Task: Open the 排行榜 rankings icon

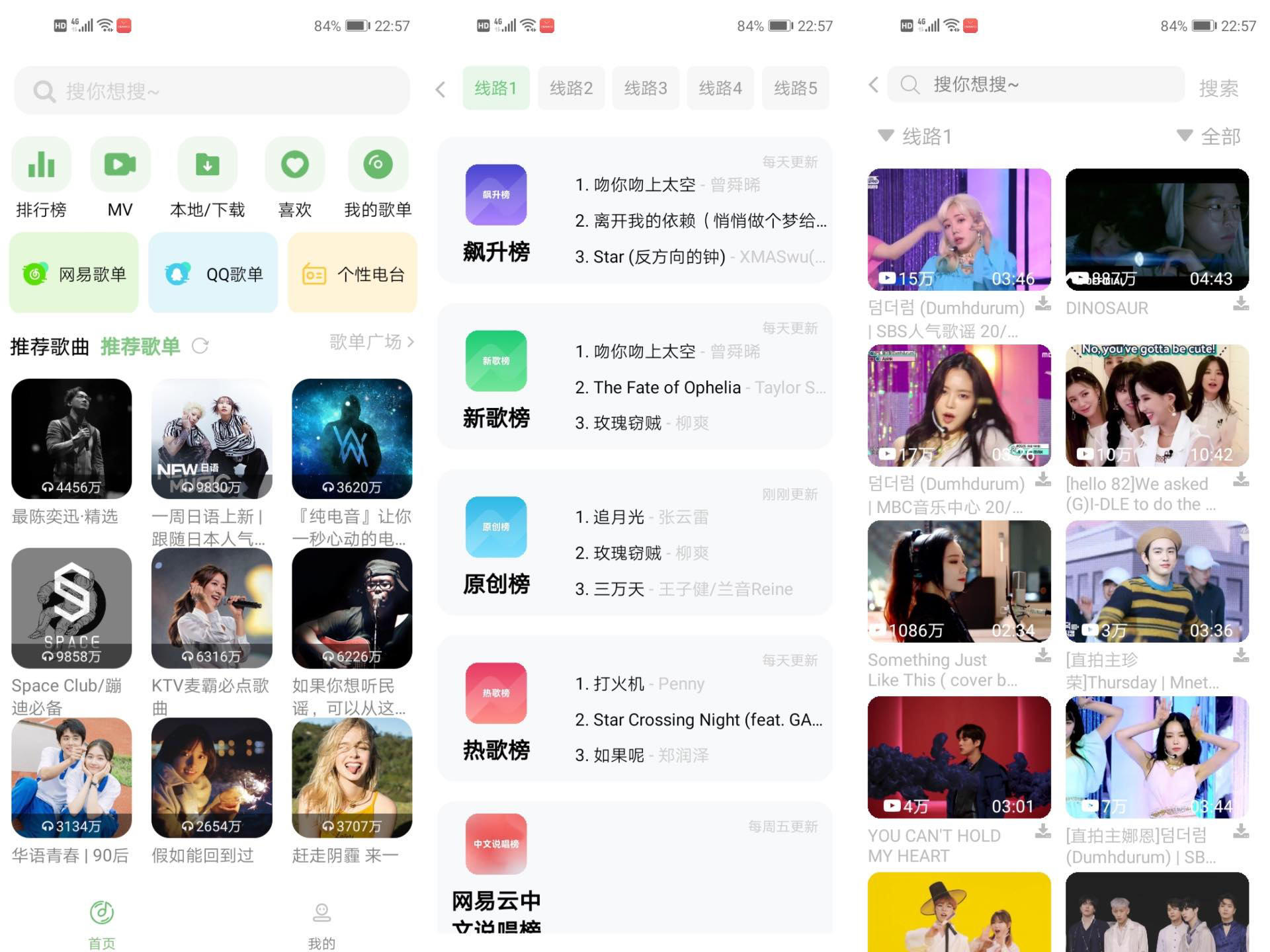Action: [41, 165]
